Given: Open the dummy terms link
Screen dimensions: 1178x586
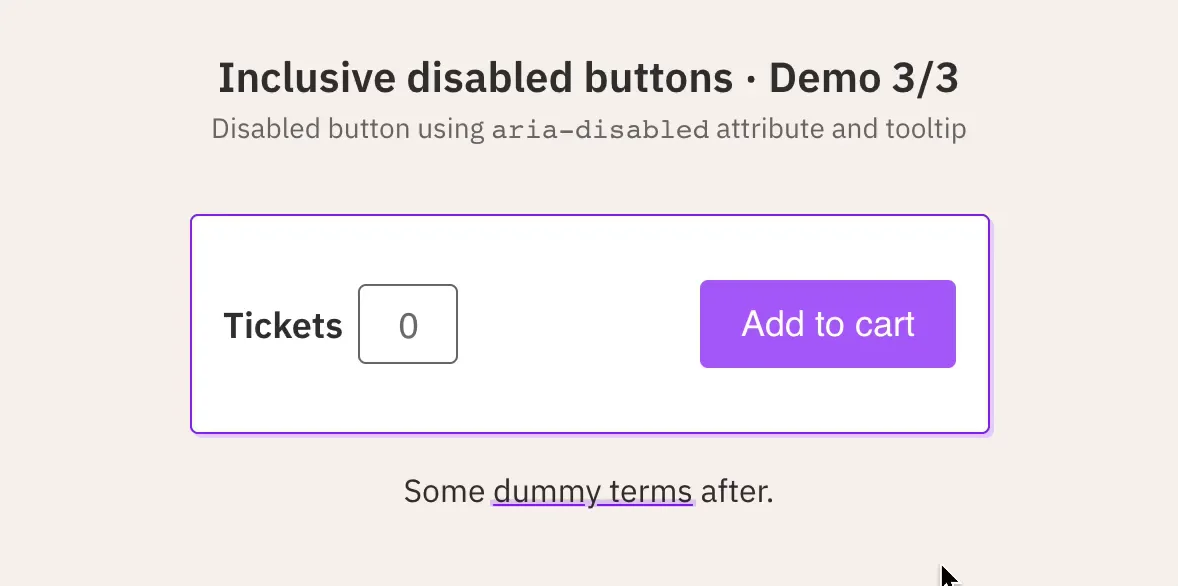Looking at the screenshot, I should 593,491.
